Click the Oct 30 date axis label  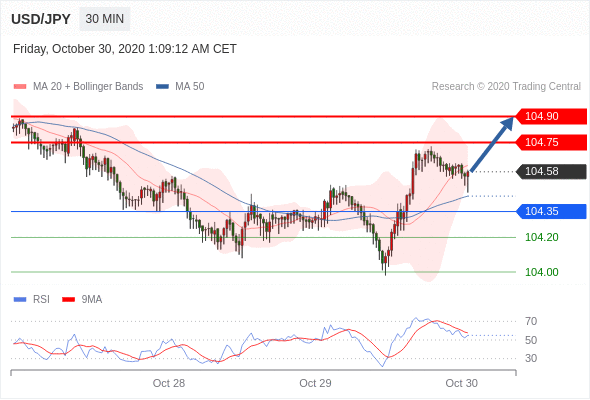(462, 383)
